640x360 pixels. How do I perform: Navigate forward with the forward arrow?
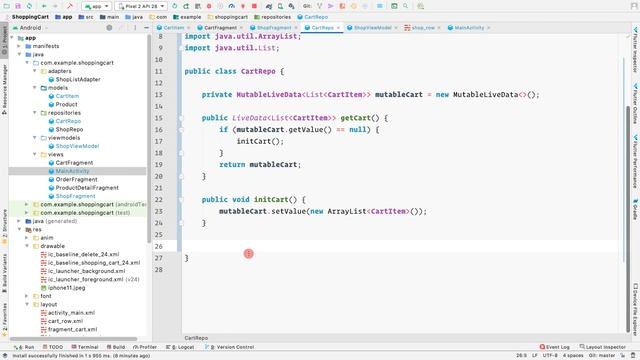(55, 6)
